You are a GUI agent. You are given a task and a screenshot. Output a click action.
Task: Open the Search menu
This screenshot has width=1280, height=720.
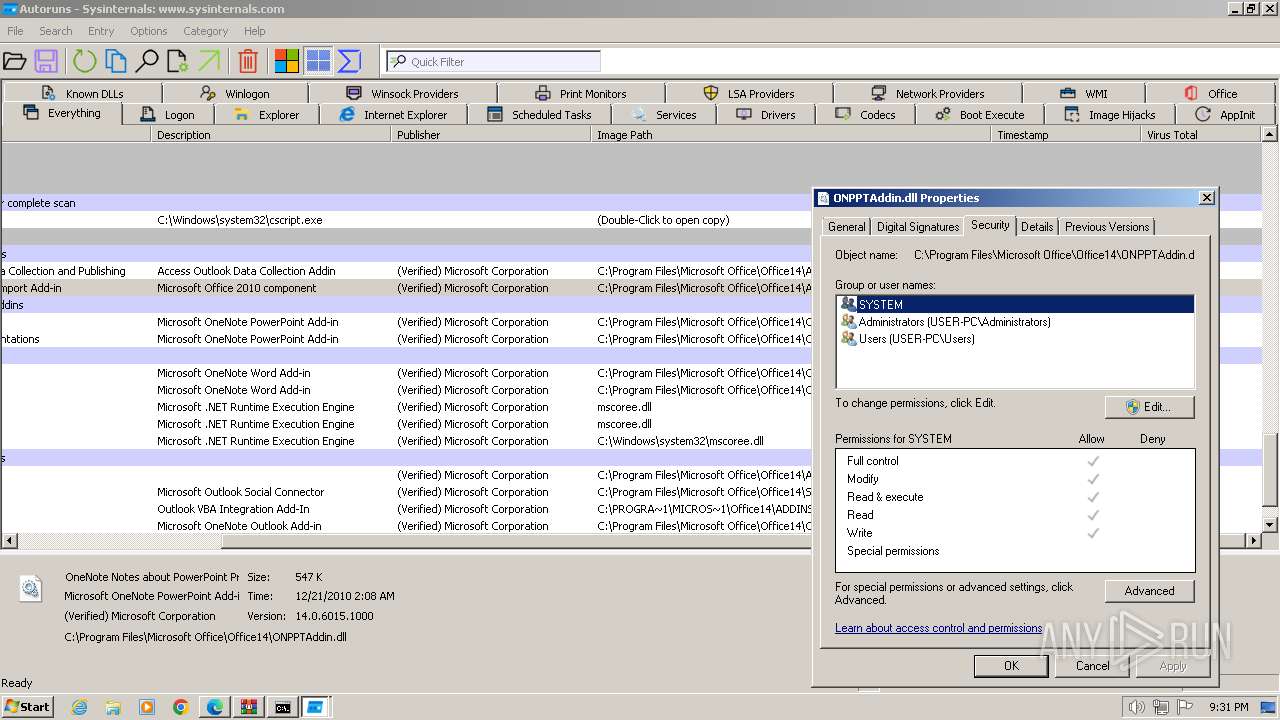click(56, 31)
